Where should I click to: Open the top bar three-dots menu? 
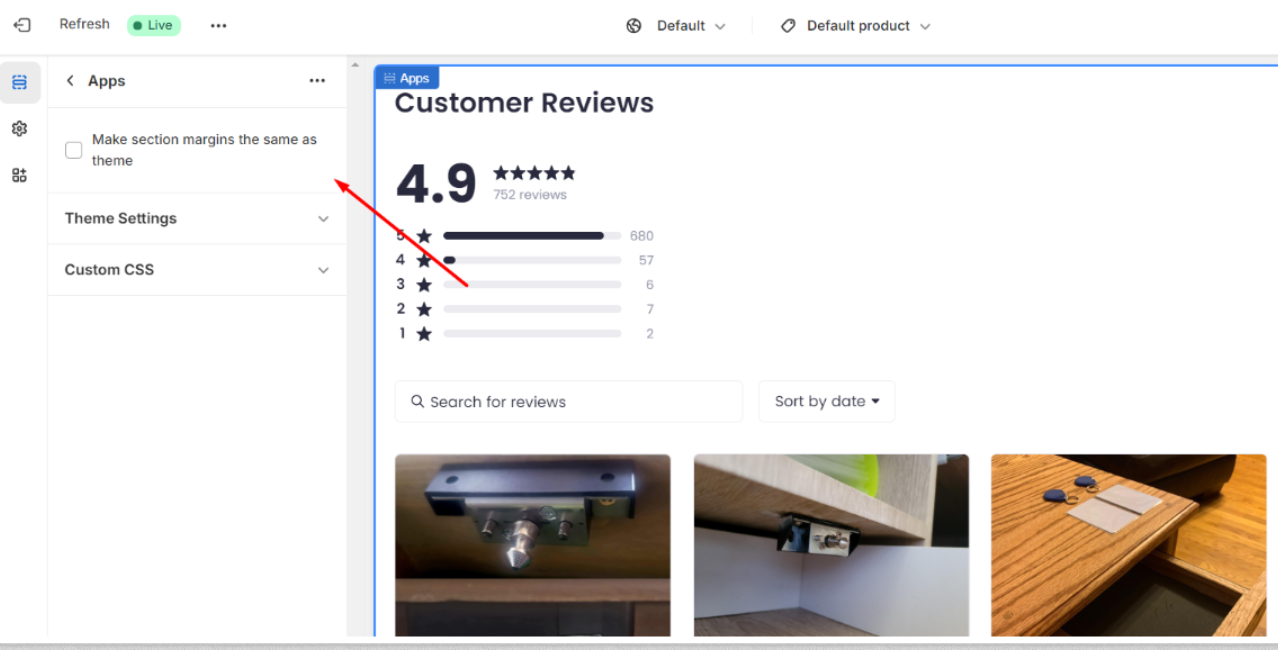point(218,26)
